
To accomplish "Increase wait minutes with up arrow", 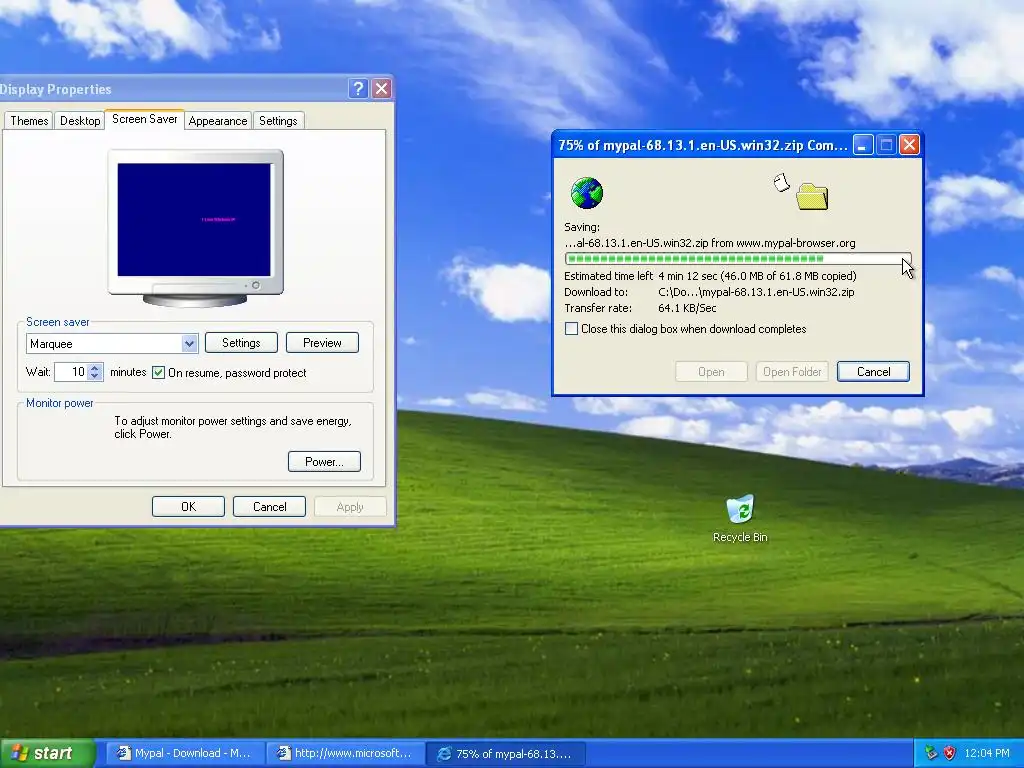I will pyautogui.click(x=95, y=367).
